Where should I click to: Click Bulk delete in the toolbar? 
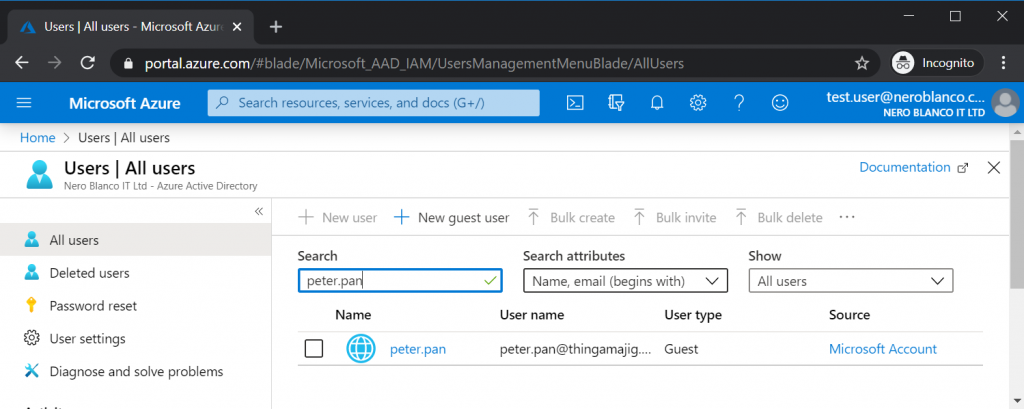tap(778, 218)
